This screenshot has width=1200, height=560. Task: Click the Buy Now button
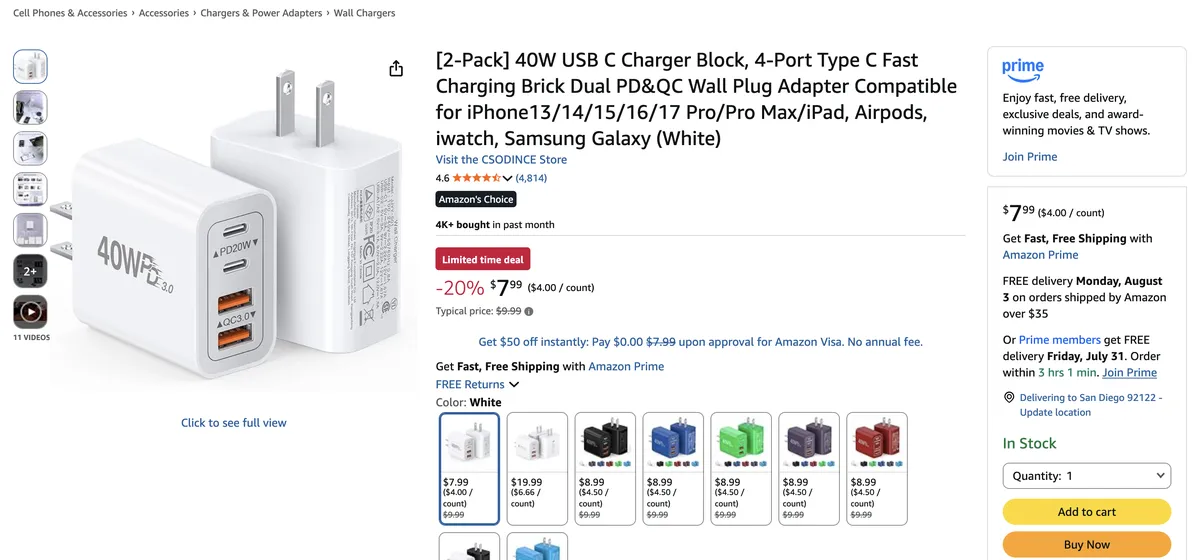(x=1087, y=545)
